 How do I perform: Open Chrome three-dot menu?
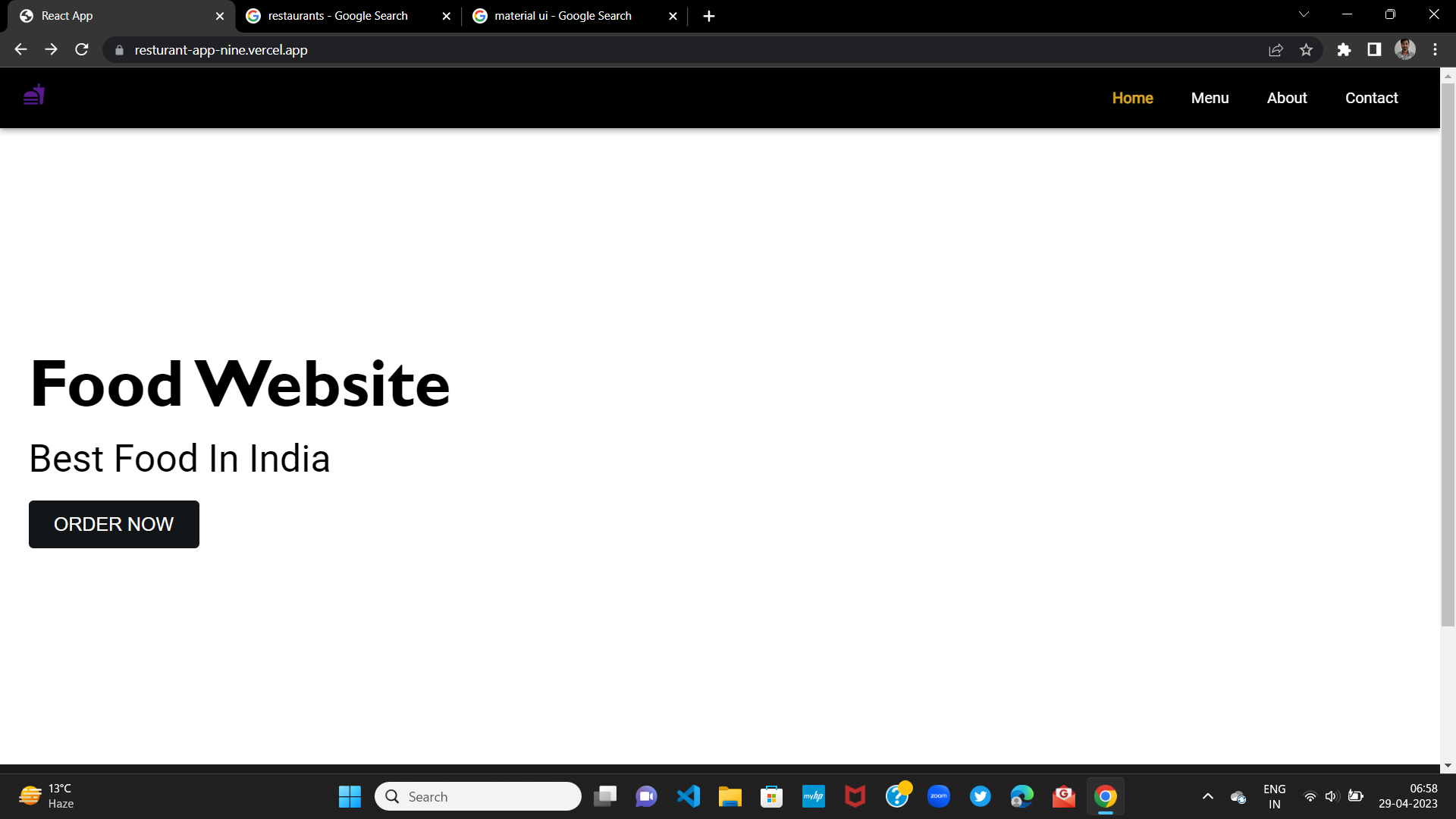(1435, 50)
